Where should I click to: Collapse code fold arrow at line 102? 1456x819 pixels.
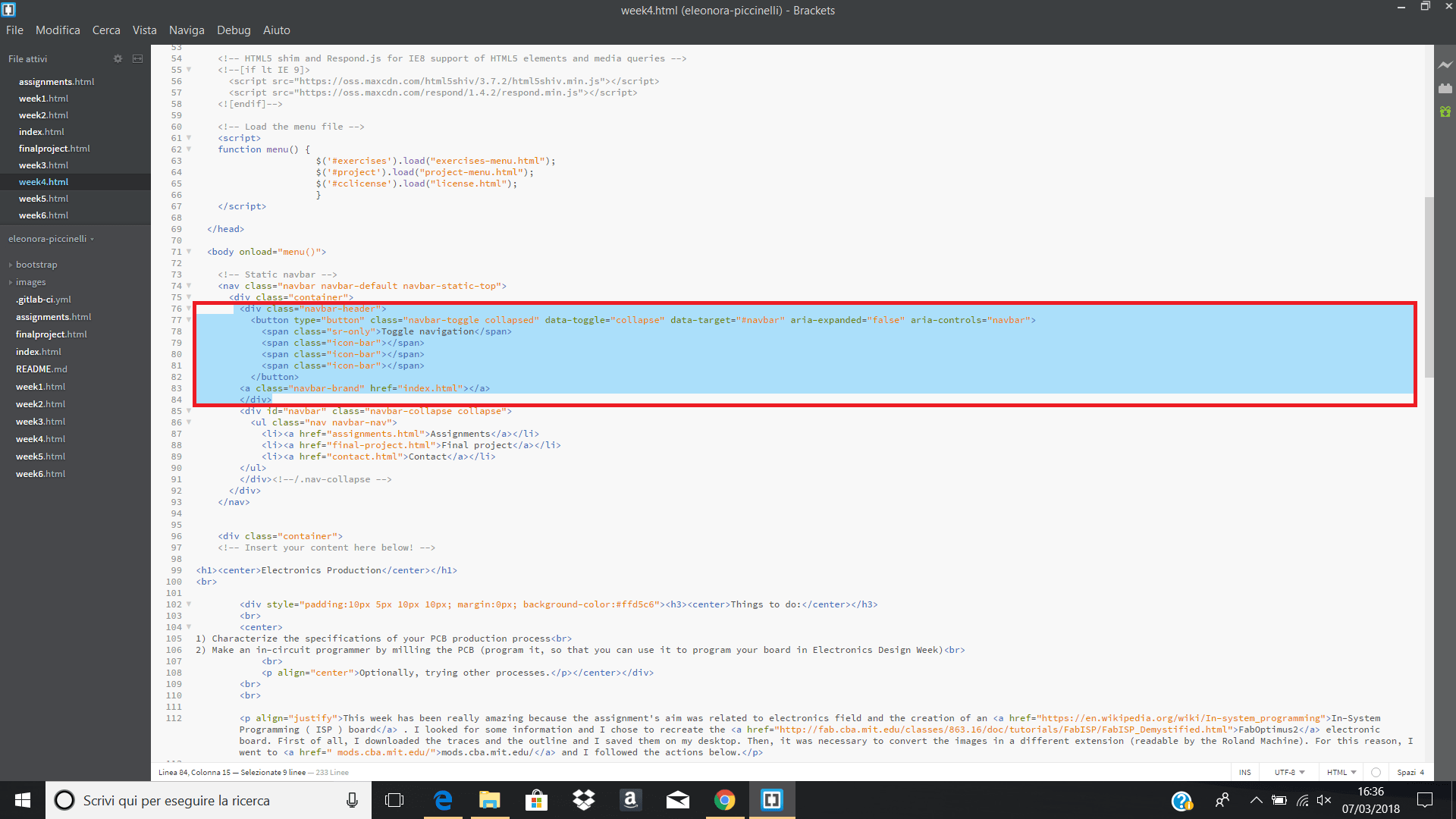(x=189, y=604)
